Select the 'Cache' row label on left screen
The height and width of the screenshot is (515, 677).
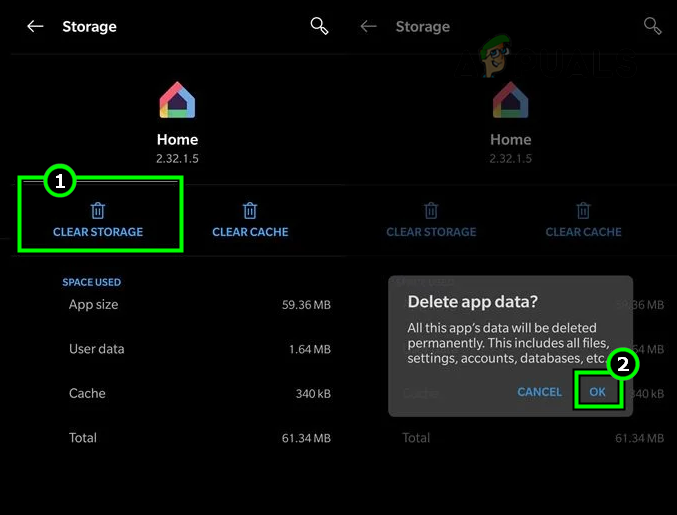(x=87, y=393)
